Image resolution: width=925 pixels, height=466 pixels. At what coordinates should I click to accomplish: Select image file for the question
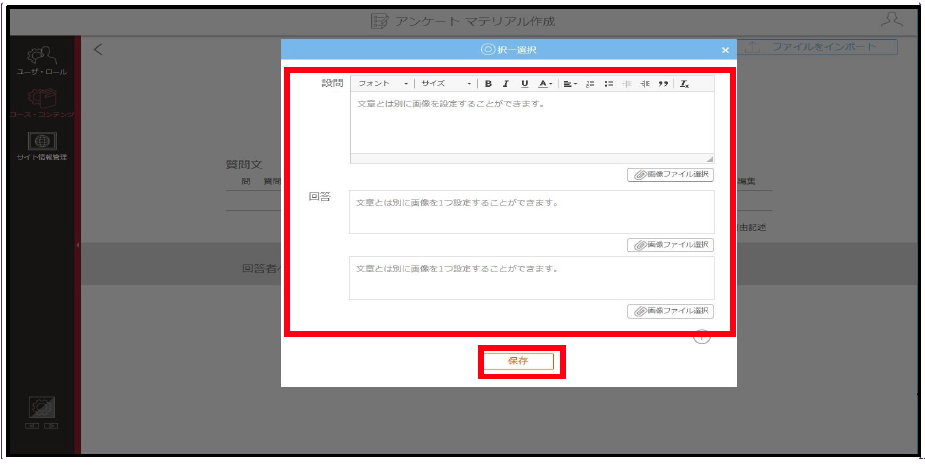pyautogui.click(x=670, y=175)
